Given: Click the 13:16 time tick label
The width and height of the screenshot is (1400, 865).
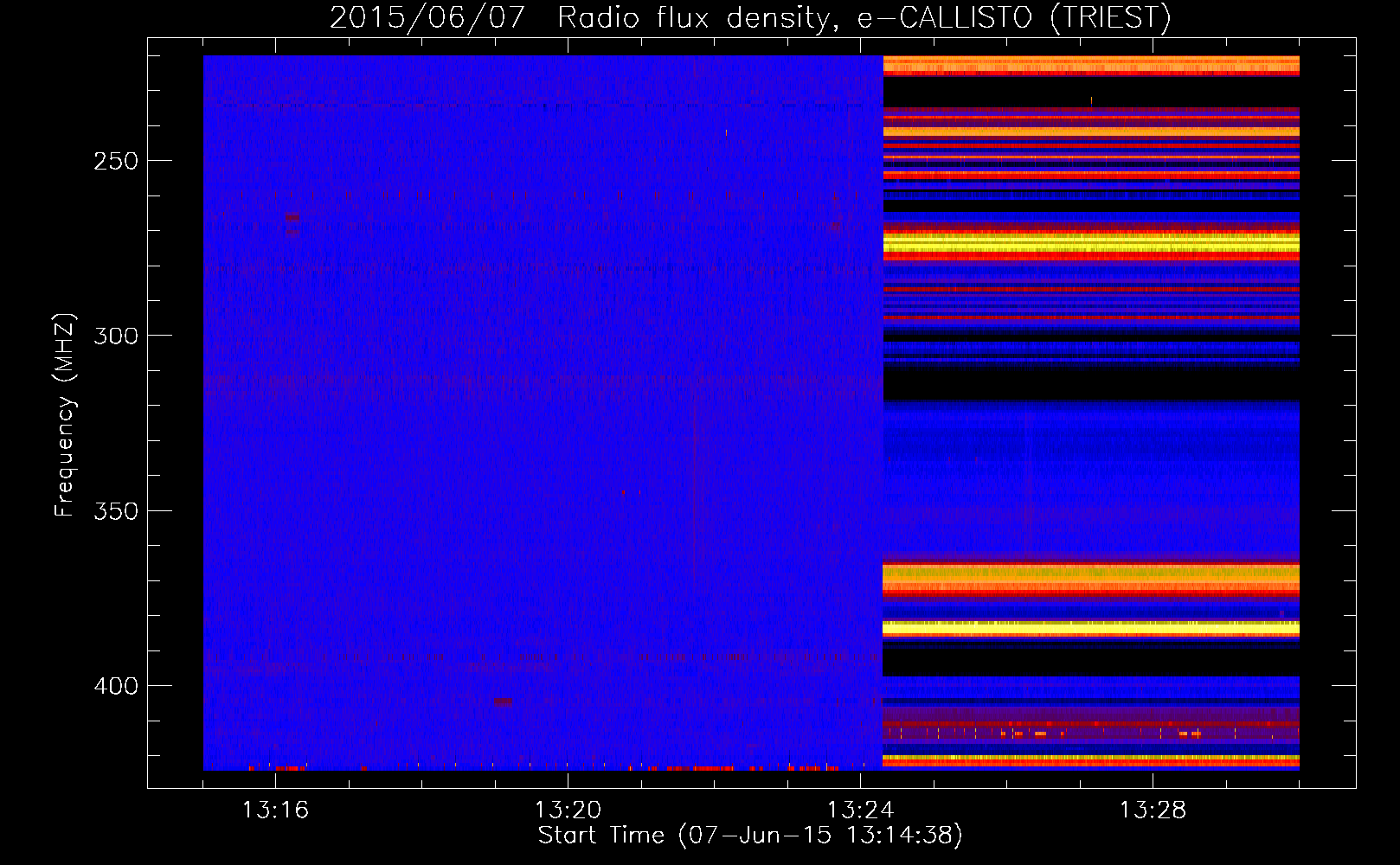Looking at the screenshot, I should (275, 811).
